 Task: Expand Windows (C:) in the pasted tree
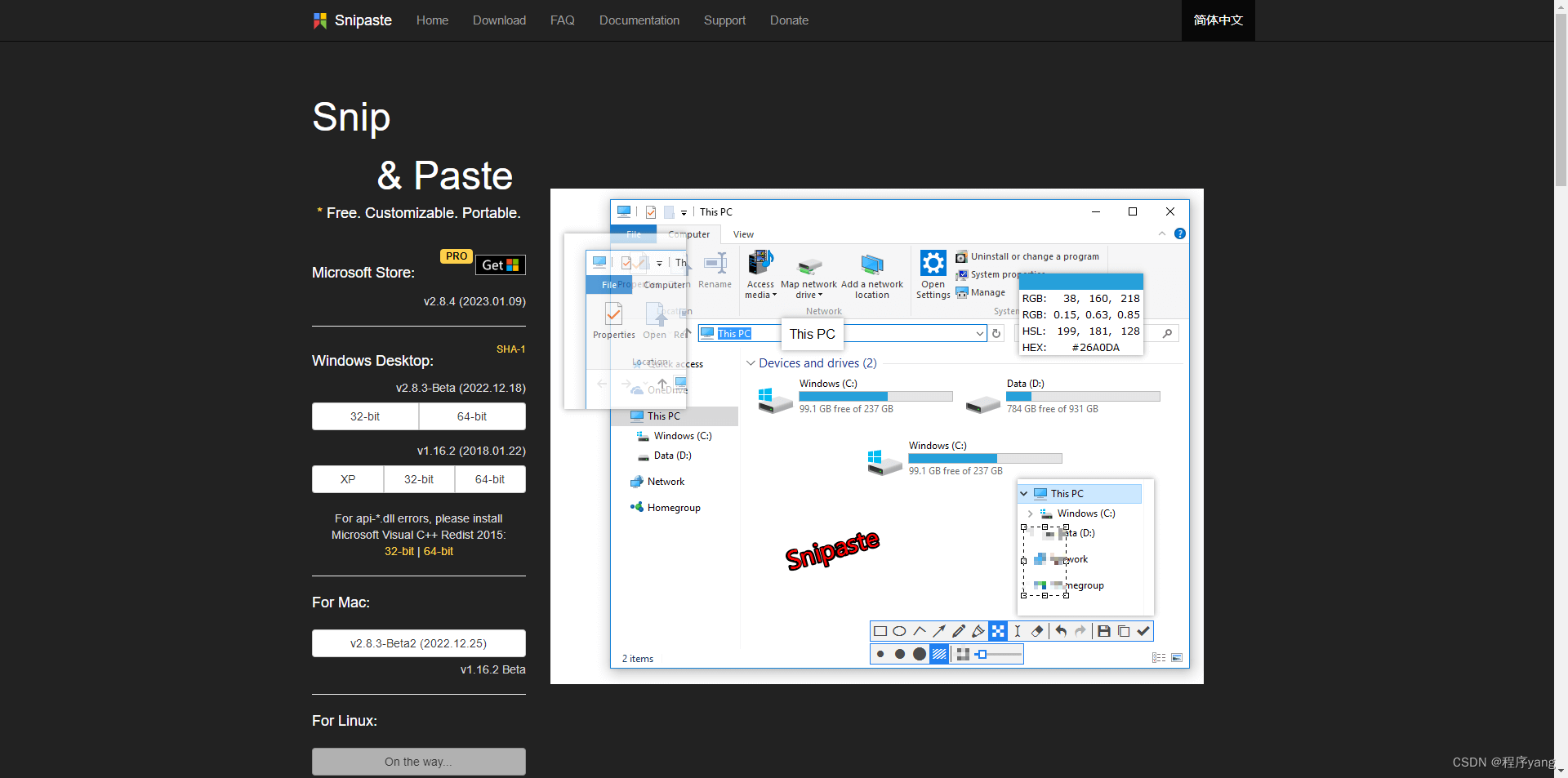click(x=1031, y=513)
